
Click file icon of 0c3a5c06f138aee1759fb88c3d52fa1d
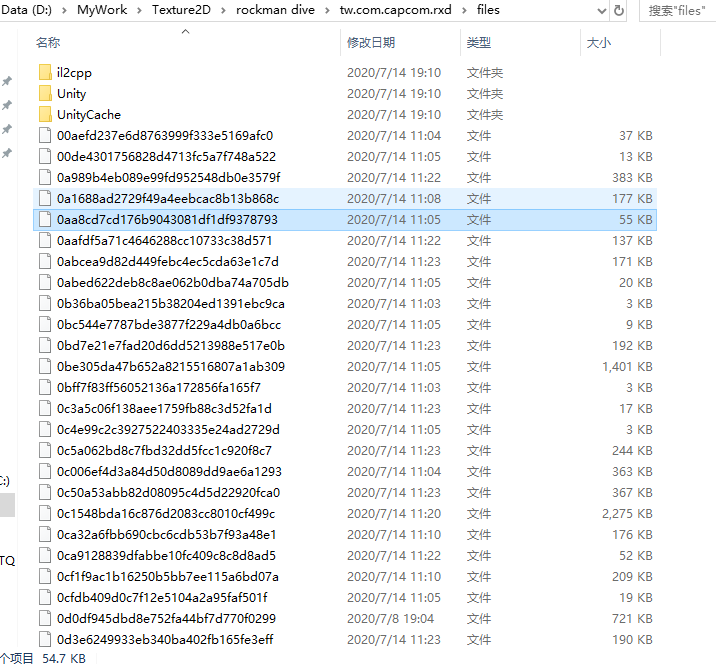click(45, 408)
